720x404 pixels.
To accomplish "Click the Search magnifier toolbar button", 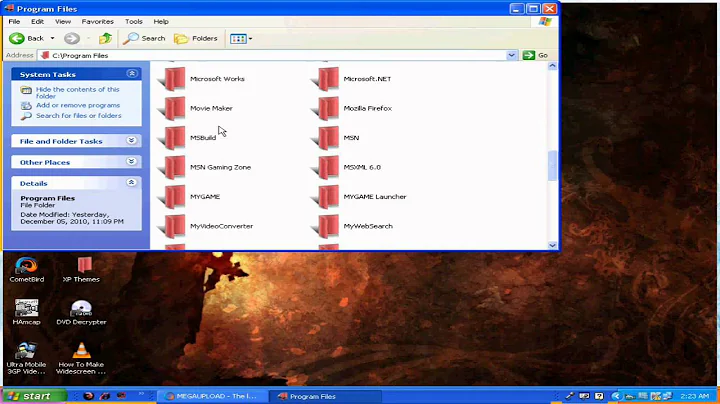I will (x=144, y=38).
